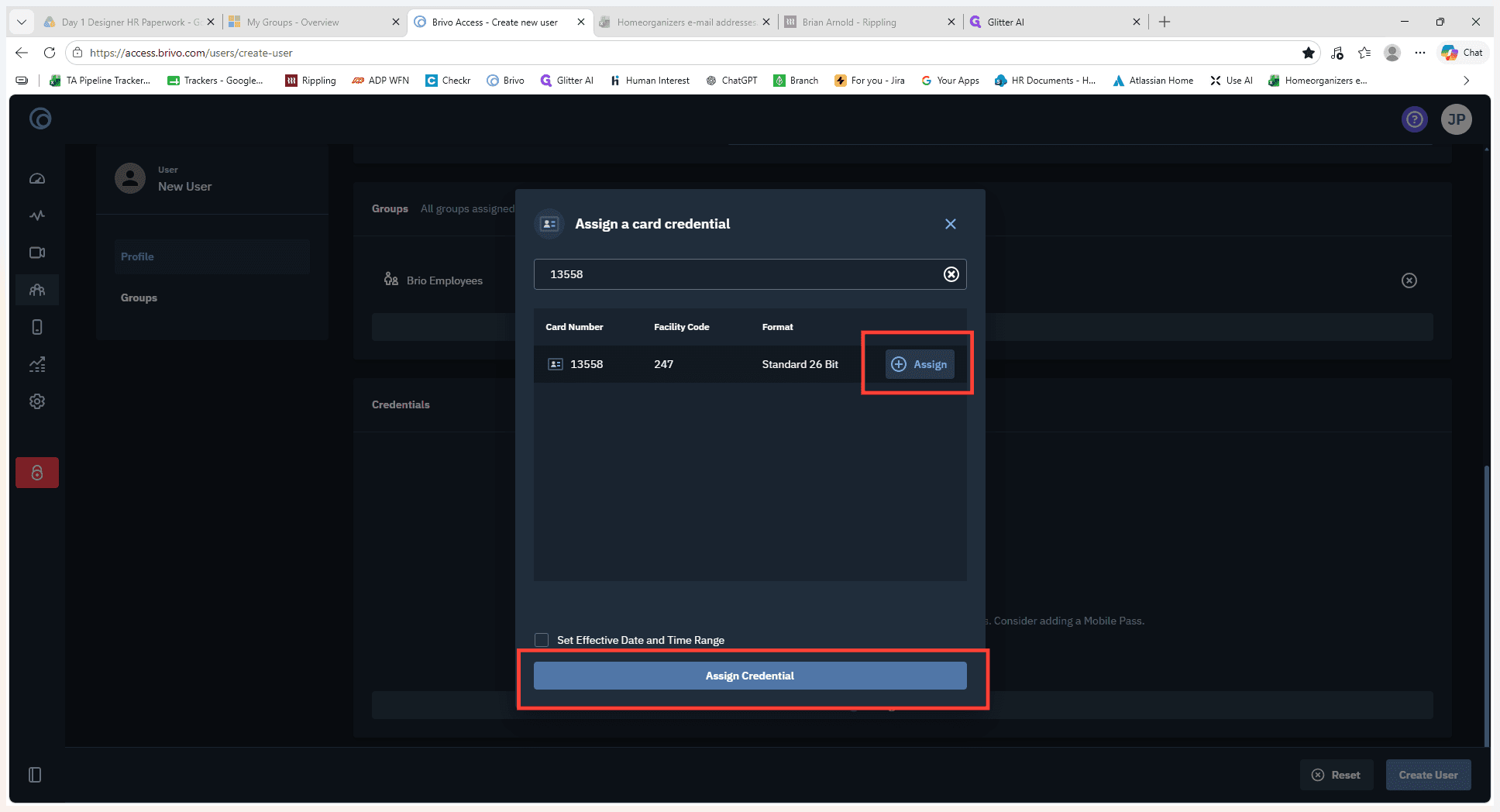Open the JP account avatar
This screenshot has height=812, width=1500.
click(x=1457, y=119)
